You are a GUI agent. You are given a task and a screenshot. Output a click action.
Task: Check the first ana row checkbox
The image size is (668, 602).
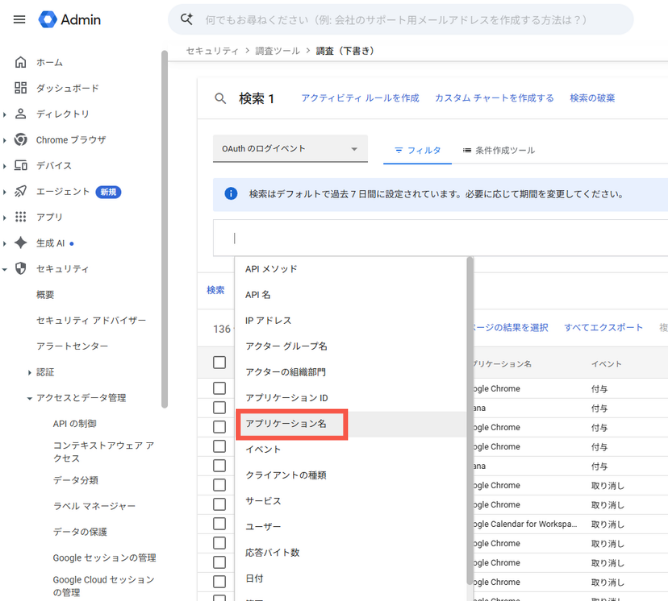[219, 408]
